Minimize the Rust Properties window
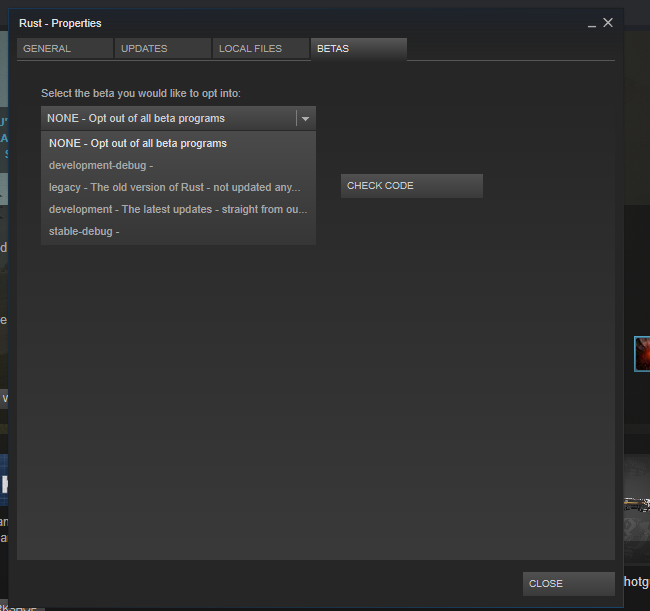The width and height of the screenshot is (650, 611). [592, 25]
